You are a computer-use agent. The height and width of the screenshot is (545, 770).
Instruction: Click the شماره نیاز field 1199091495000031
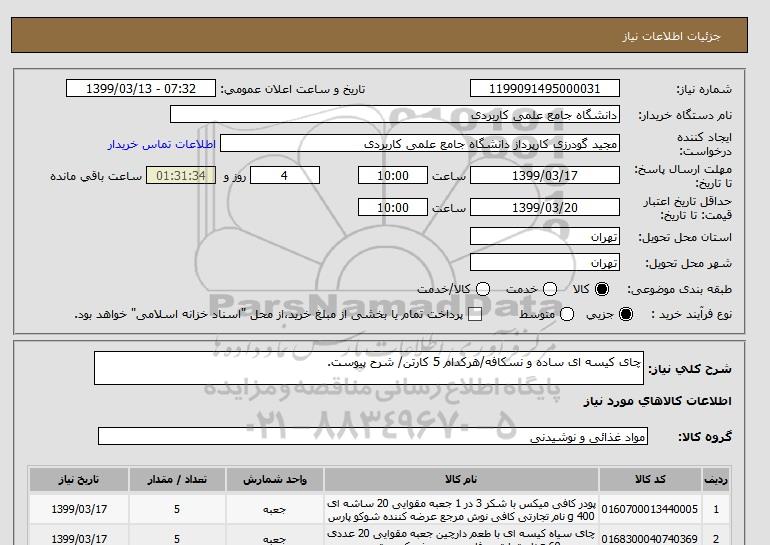click(x=545, y=88)
